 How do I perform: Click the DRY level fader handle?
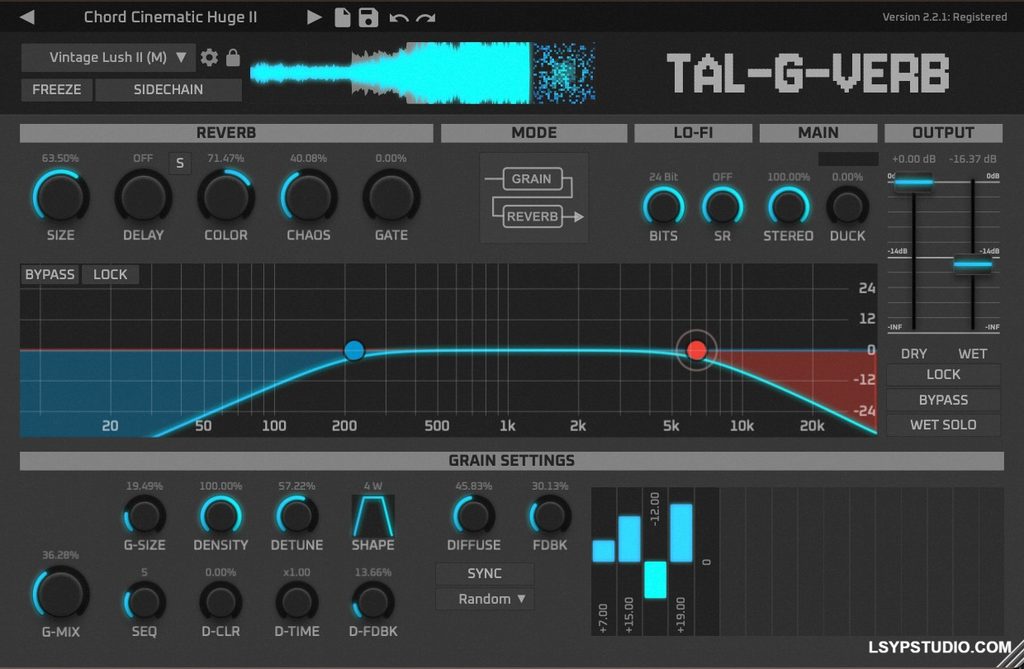click(x=913, y=182)
